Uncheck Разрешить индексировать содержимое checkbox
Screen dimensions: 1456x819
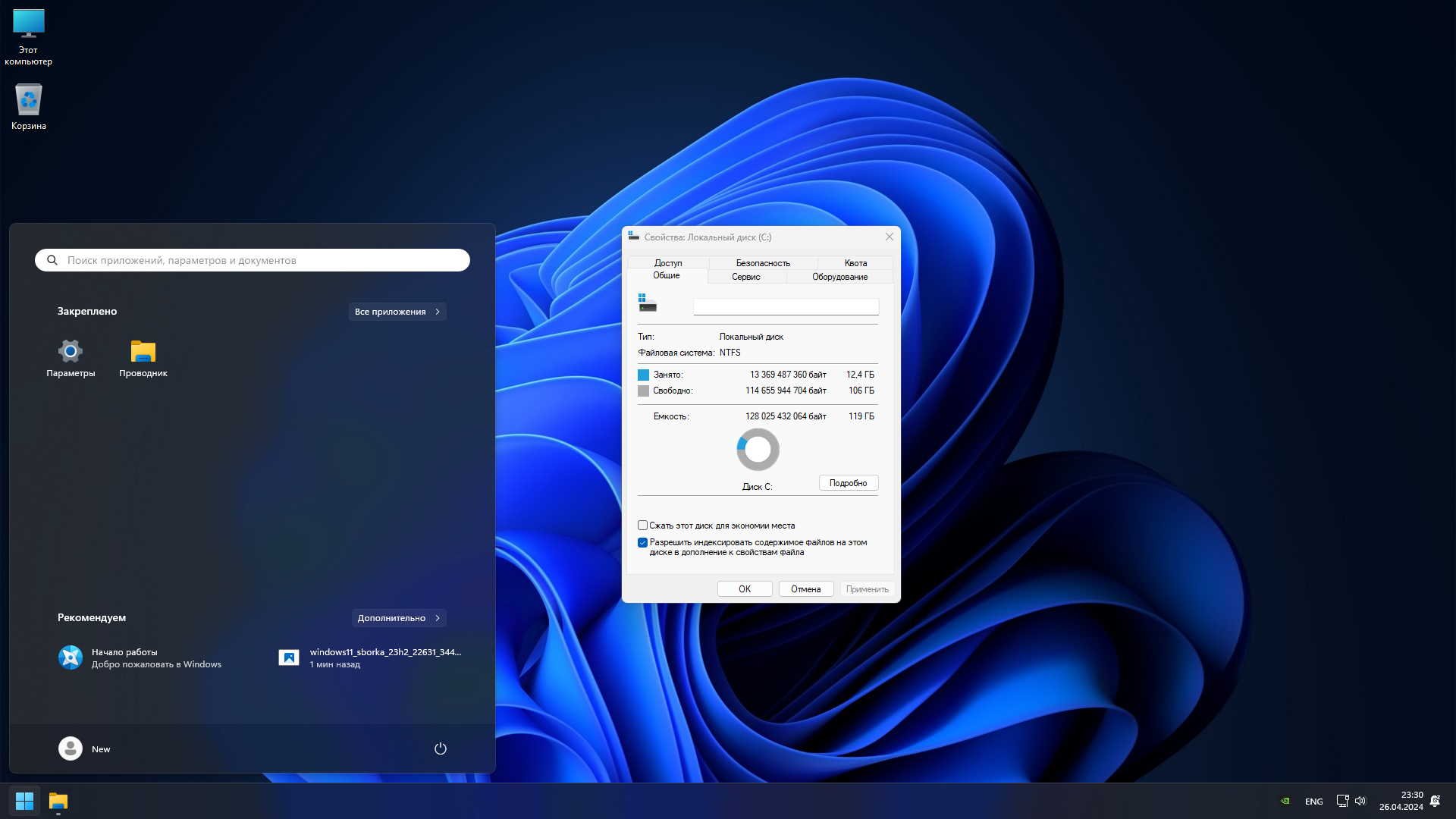tap(642, 542)
